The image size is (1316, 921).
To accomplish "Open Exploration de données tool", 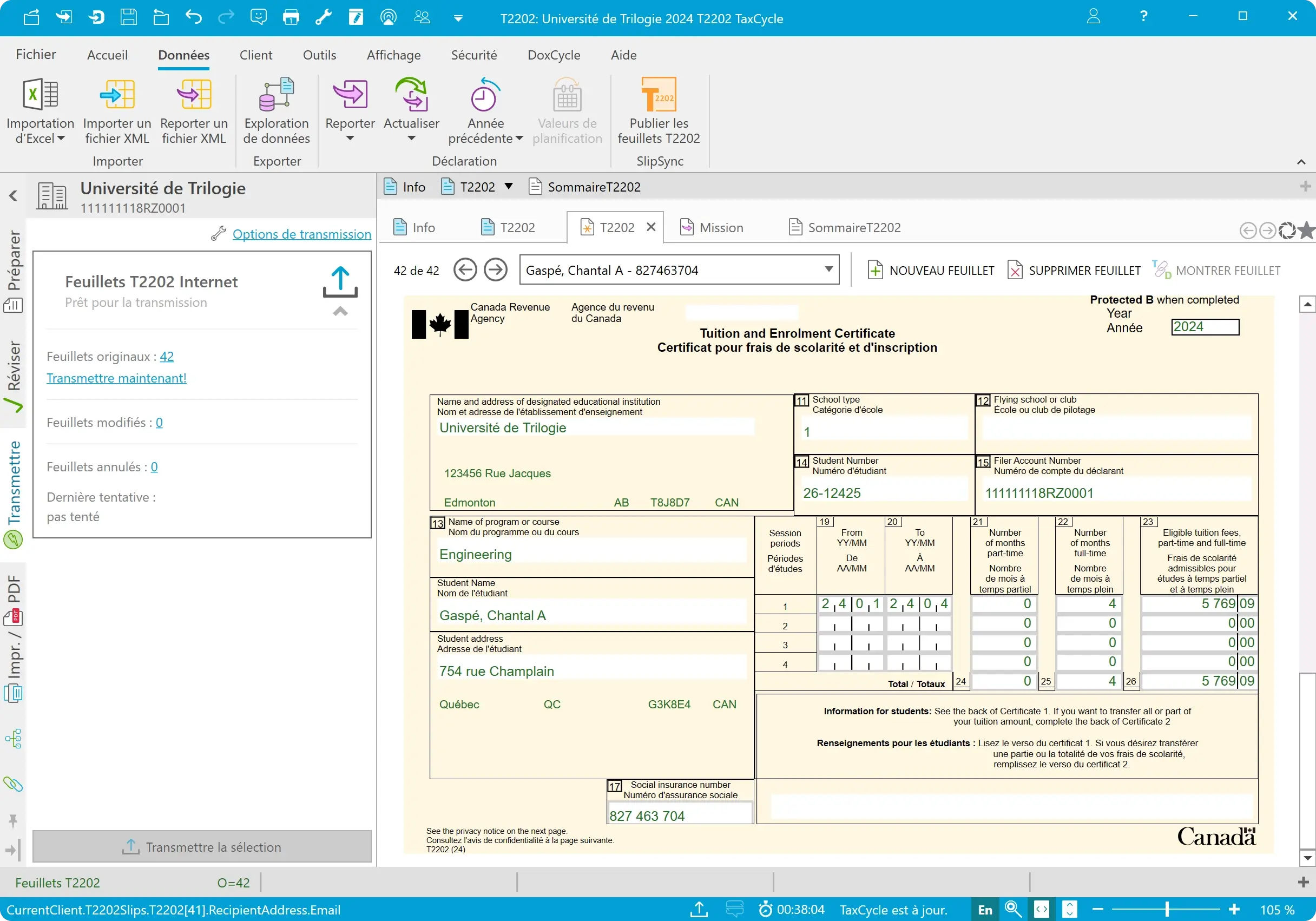I will (277, 95).
